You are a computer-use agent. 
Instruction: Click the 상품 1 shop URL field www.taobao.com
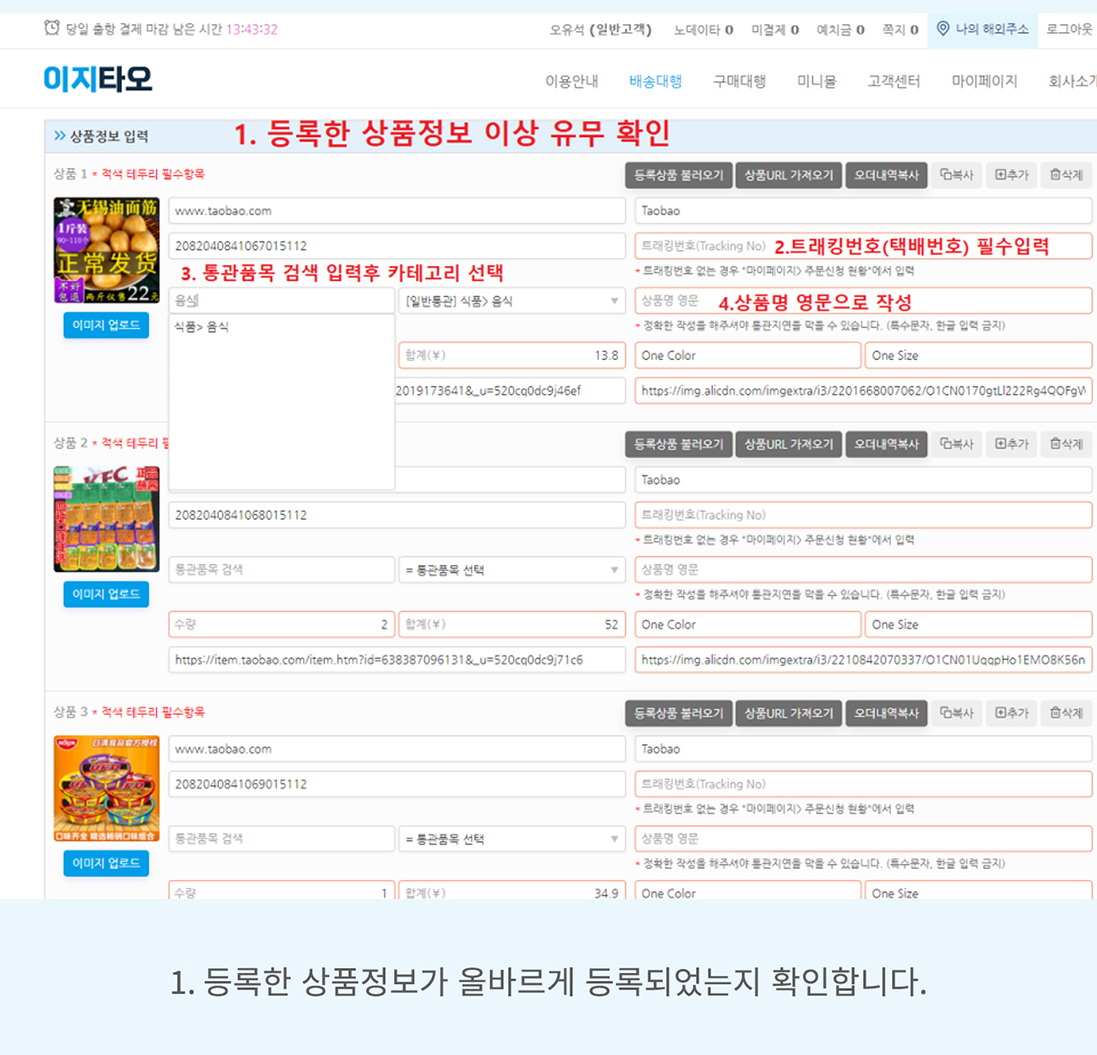(x=397, y=211)
